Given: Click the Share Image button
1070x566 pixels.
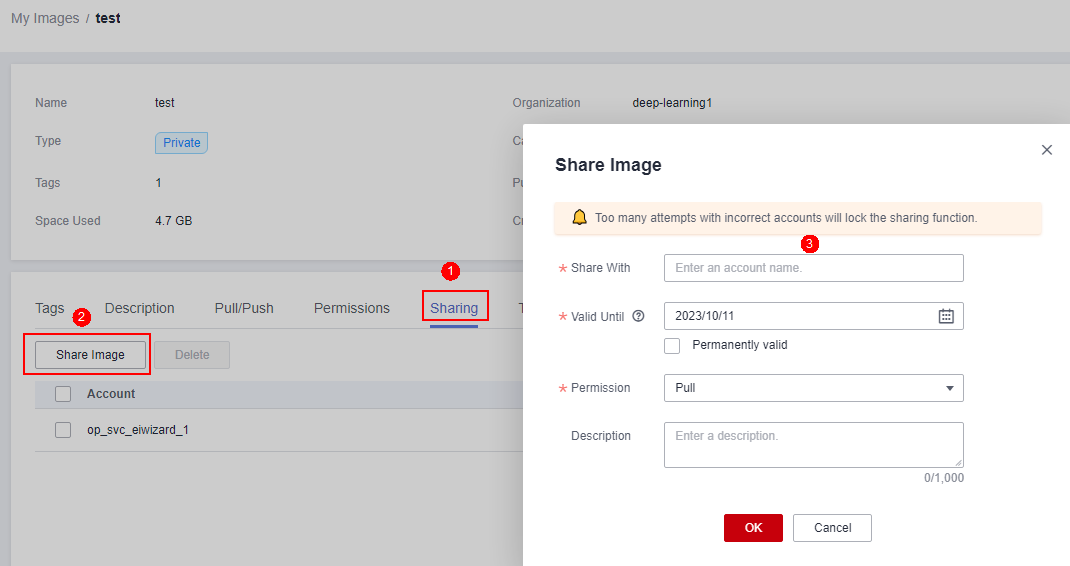Looking at the screenshot, I should tap(90, 355).
